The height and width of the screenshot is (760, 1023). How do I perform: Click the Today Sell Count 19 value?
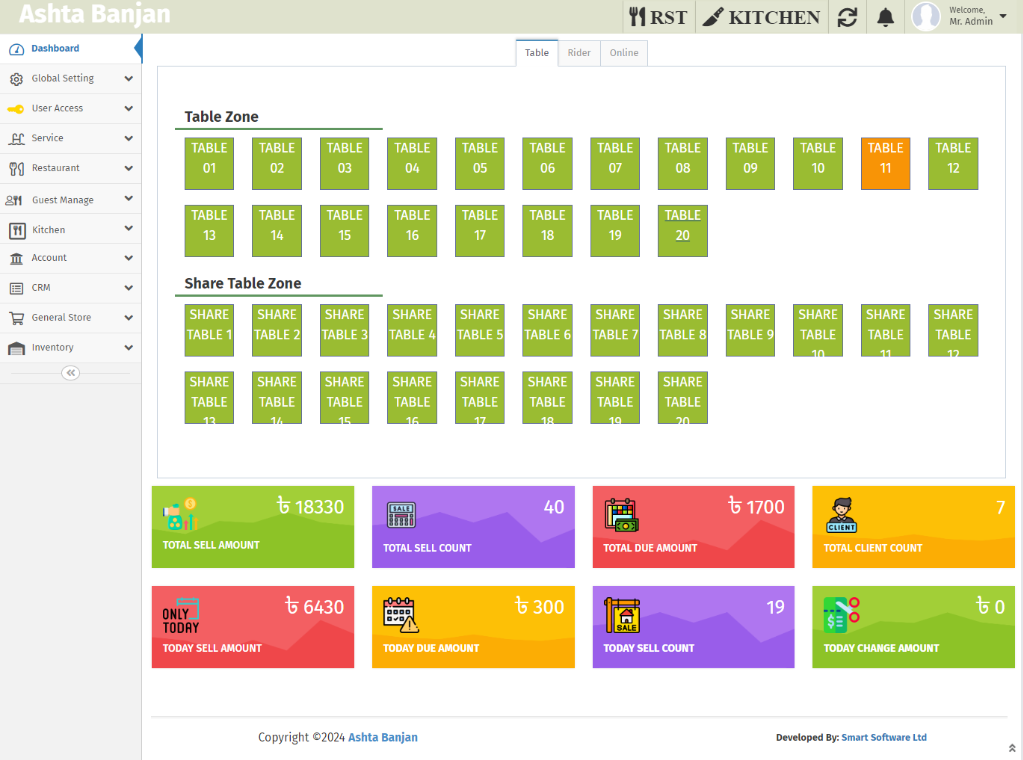pos(775,607)
